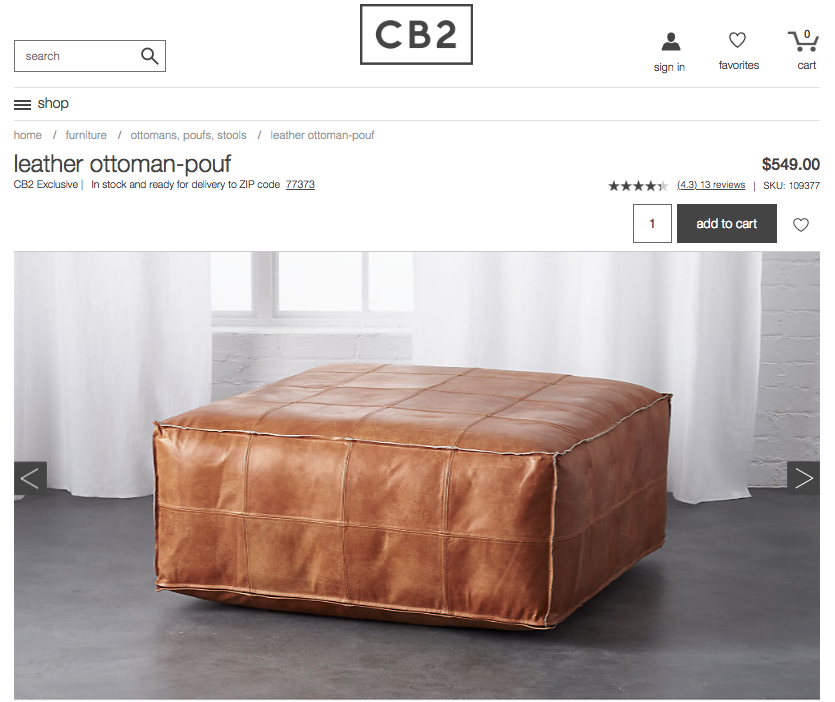Show the next product image arrow
This screenshot has width=835, height=702.
click(x=803, y=478)
